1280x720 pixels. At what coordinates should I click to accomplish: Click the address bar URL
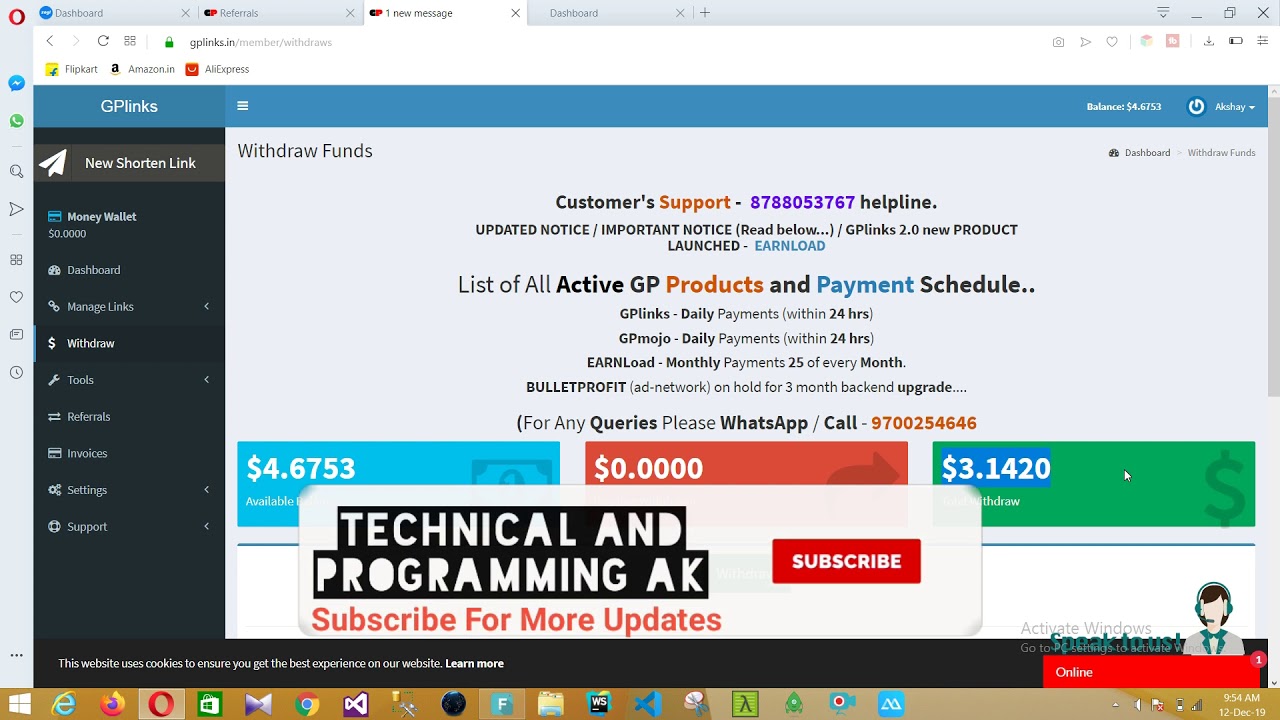coord(261,42)
